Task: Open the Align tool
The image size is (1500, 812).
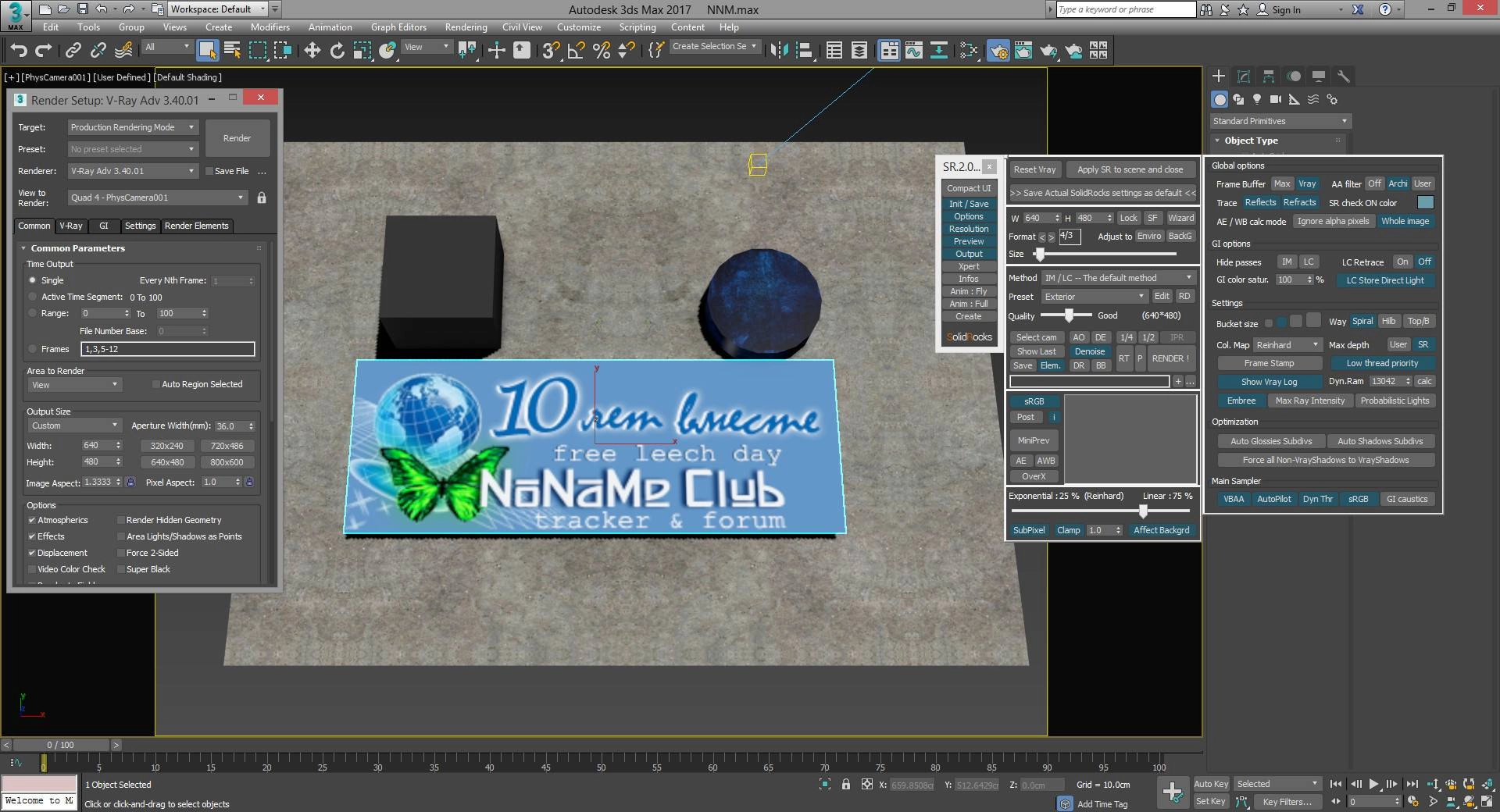Action: [x=804, y=51]
